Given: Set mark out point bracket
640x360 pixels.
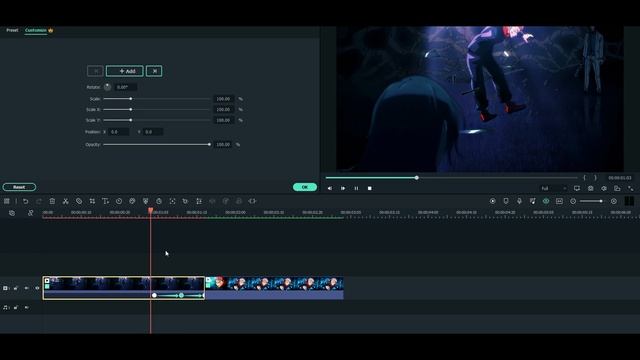Looking at the screenshot, I should tap(596, 178).
